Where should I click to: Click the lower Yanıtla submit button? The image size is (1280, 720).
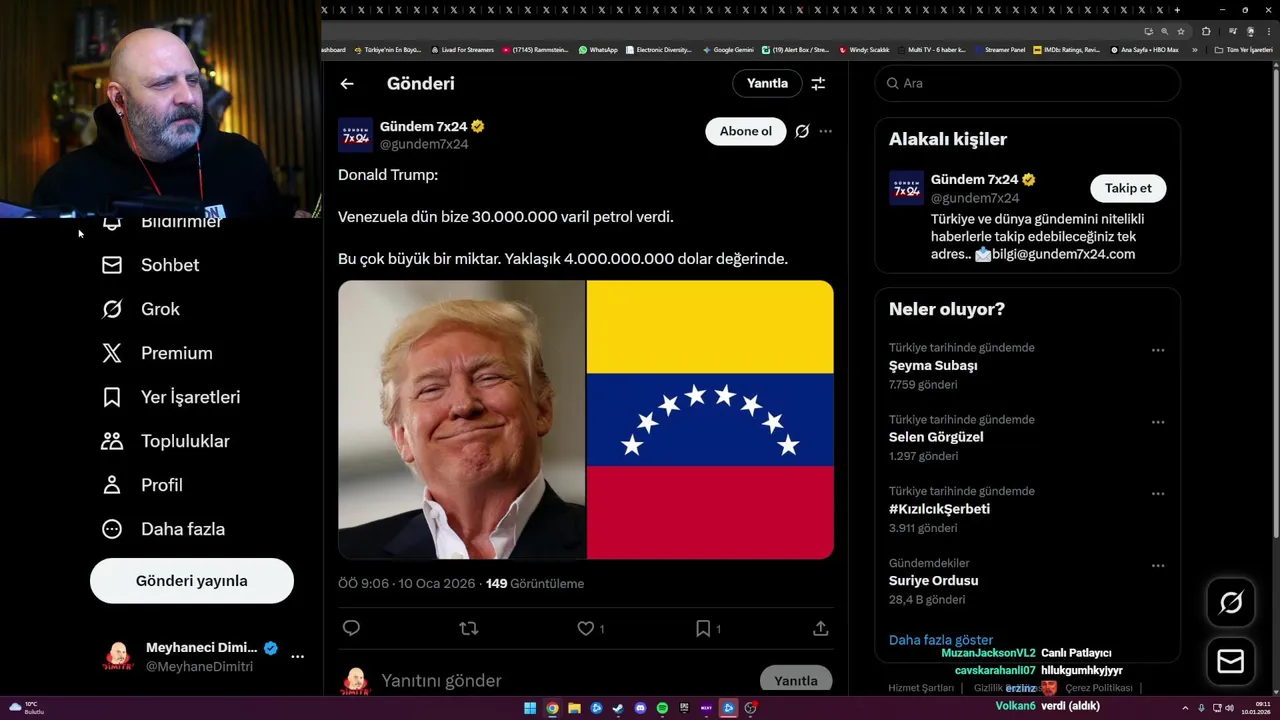796,680
